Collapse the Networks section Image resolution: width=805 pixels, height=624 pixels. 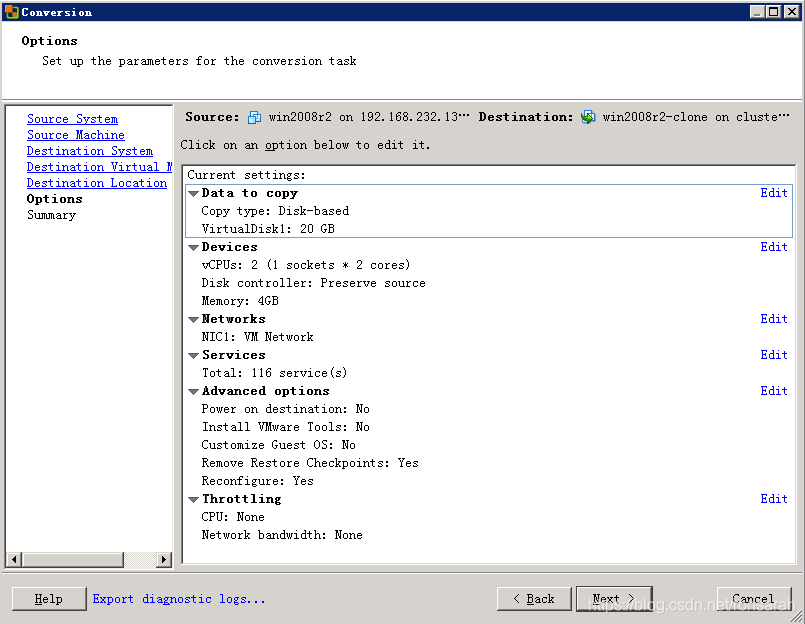tap(194, 319)
